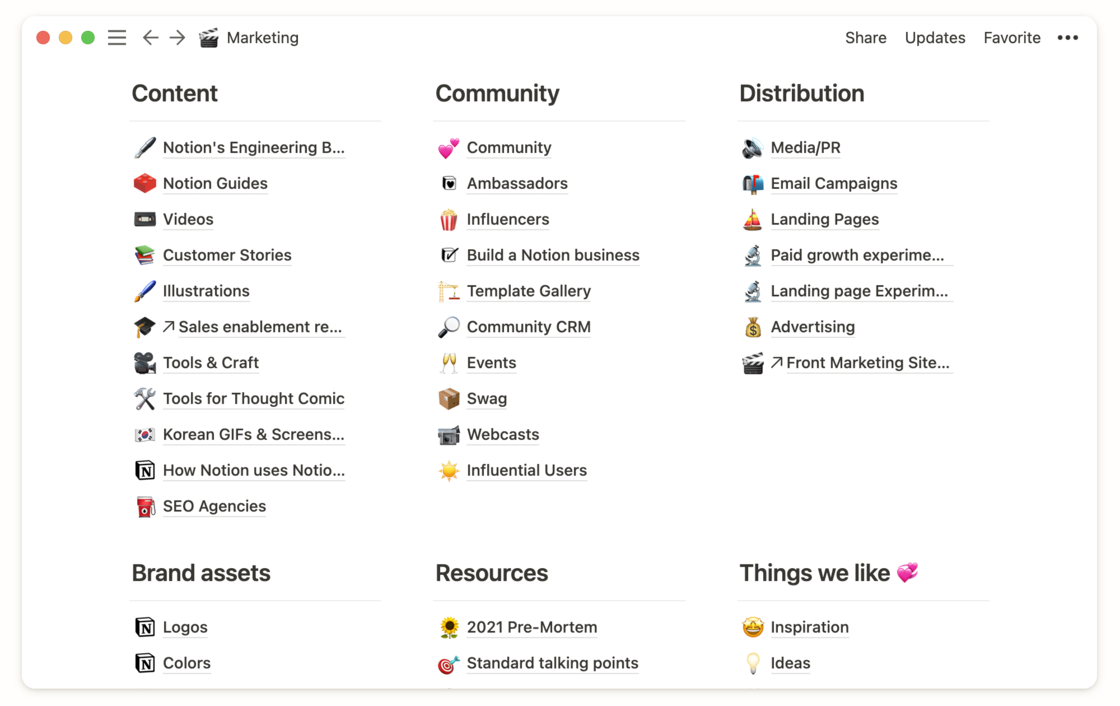
Task: Click the star-eyes emoji icon of Inspiration
Action: (x=752, y=627)
